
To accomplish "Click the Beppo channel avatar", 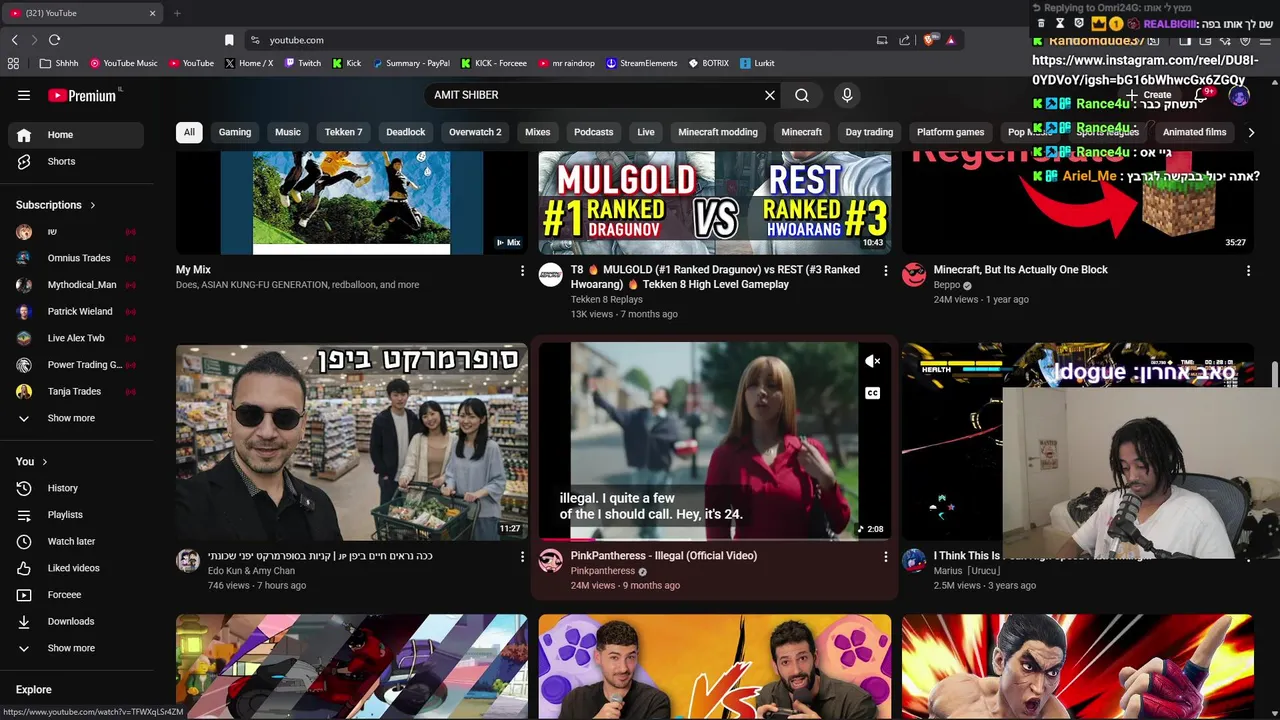I will coord(914,275).
